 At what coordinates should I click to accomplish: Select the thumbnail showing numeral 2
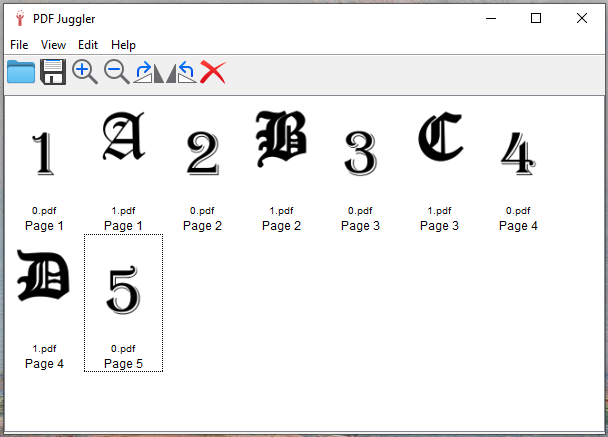pyautogui.click(x=203, y=154)
